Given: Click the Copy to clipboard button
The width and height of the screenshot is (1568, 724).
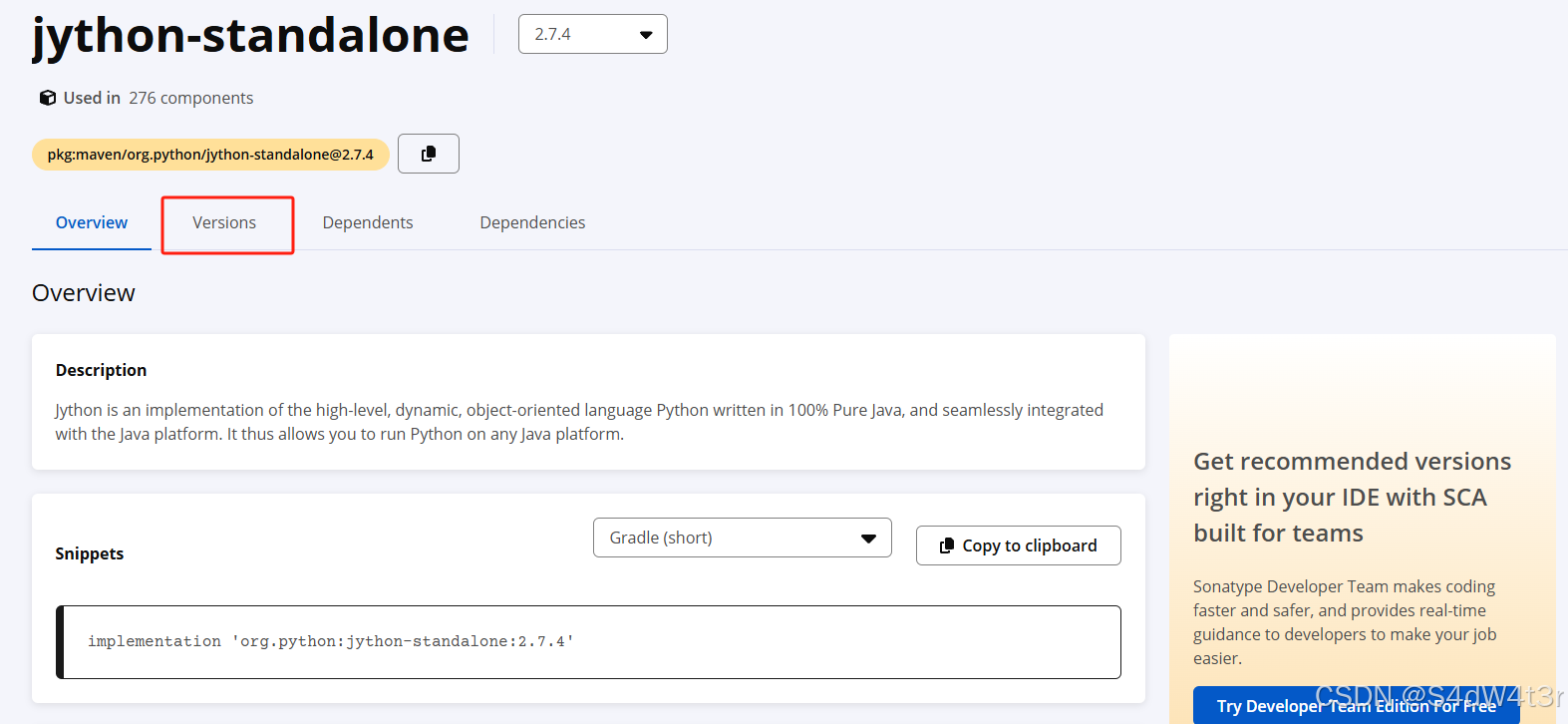Looking at the screenshot, I should (1018, 545).
